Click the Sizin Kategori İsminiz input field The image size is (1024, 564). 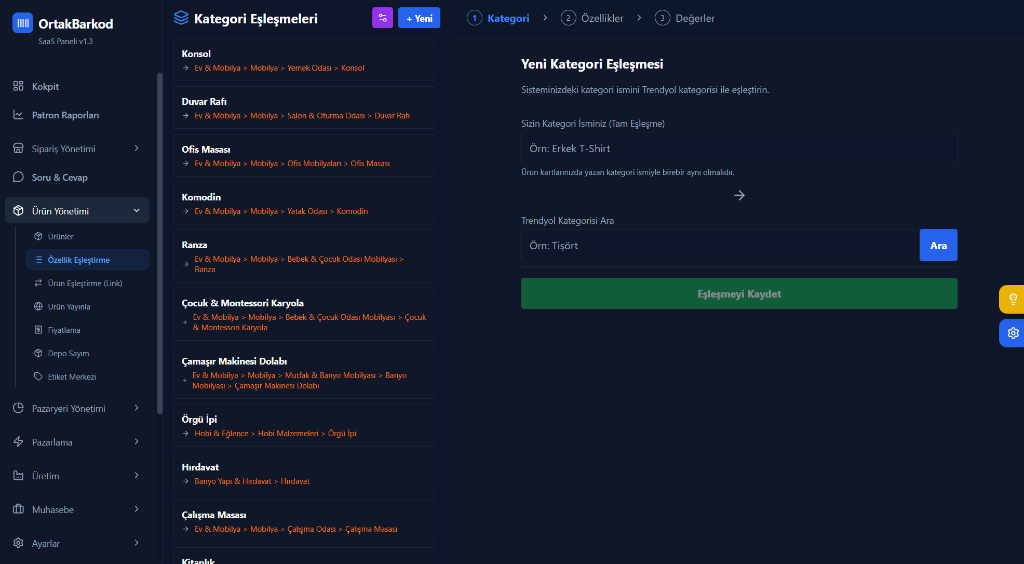[738, 148]
